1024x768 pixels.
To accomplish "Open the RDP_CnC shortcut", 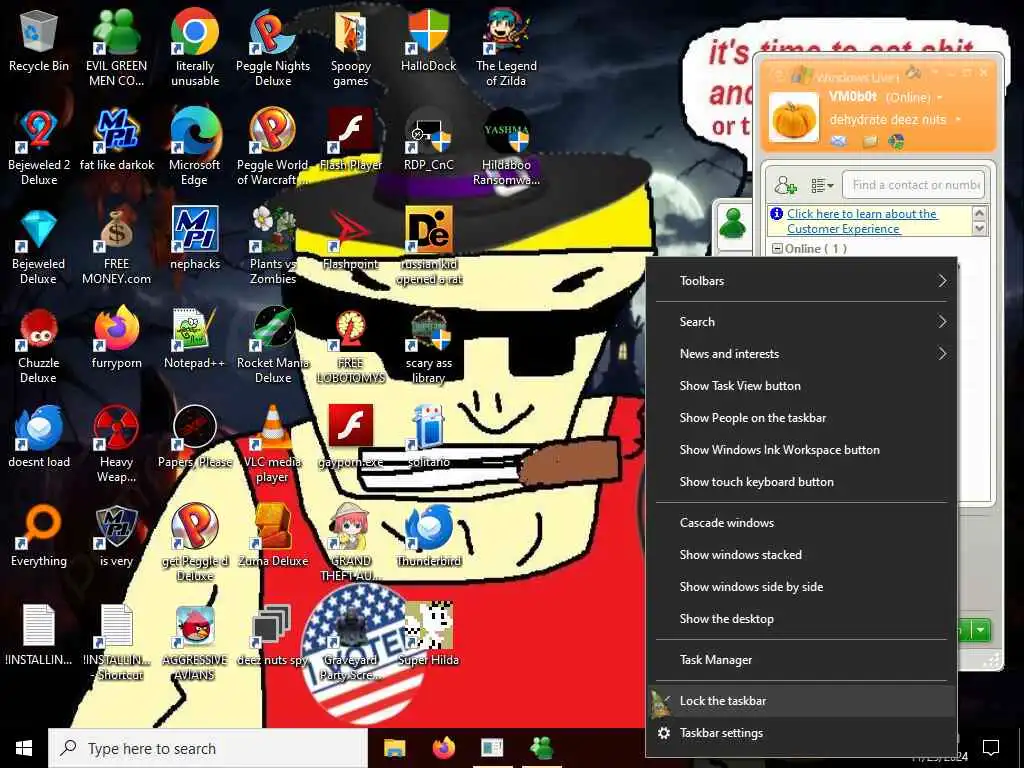I will click(428, 140).
